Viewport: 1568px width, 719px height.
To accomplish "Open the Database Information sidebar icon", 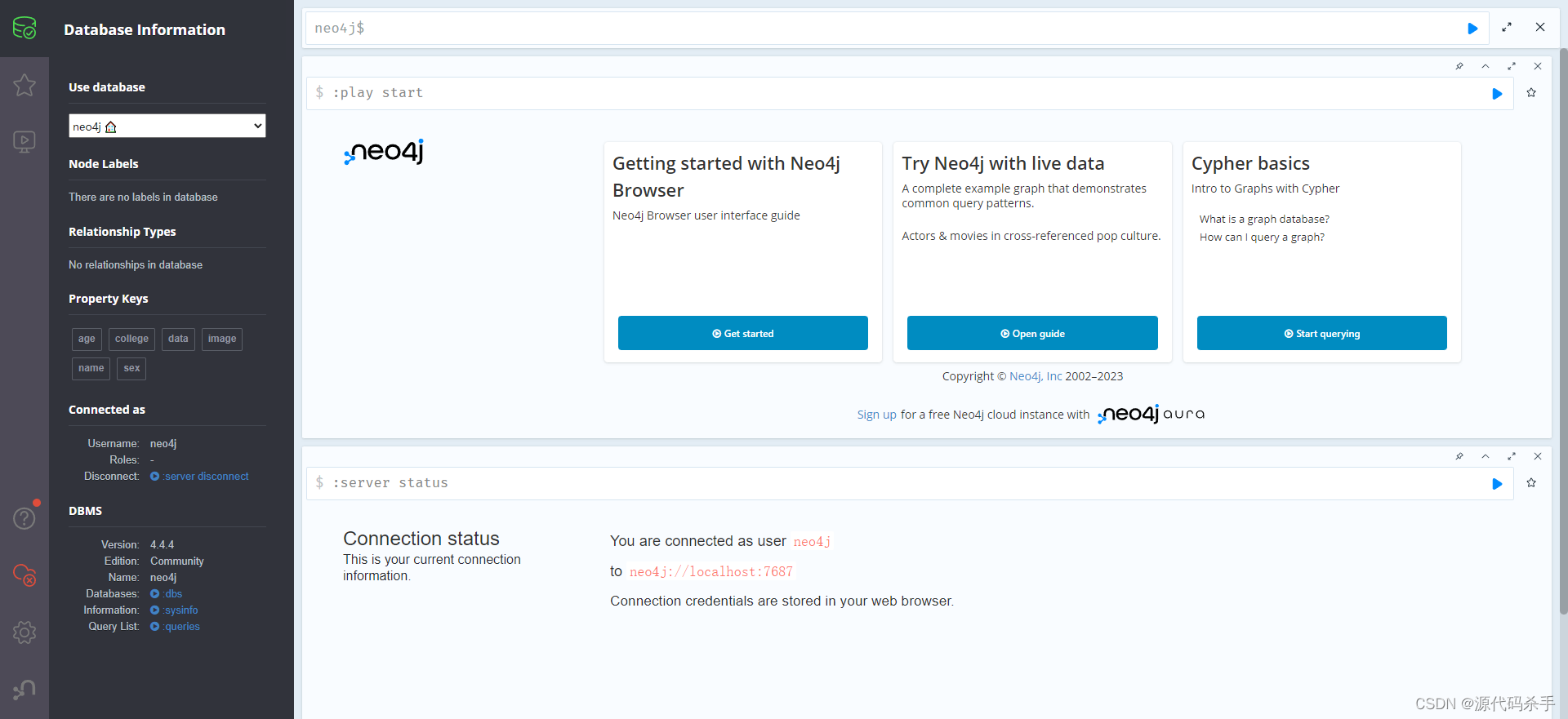I will pos(24,29).
